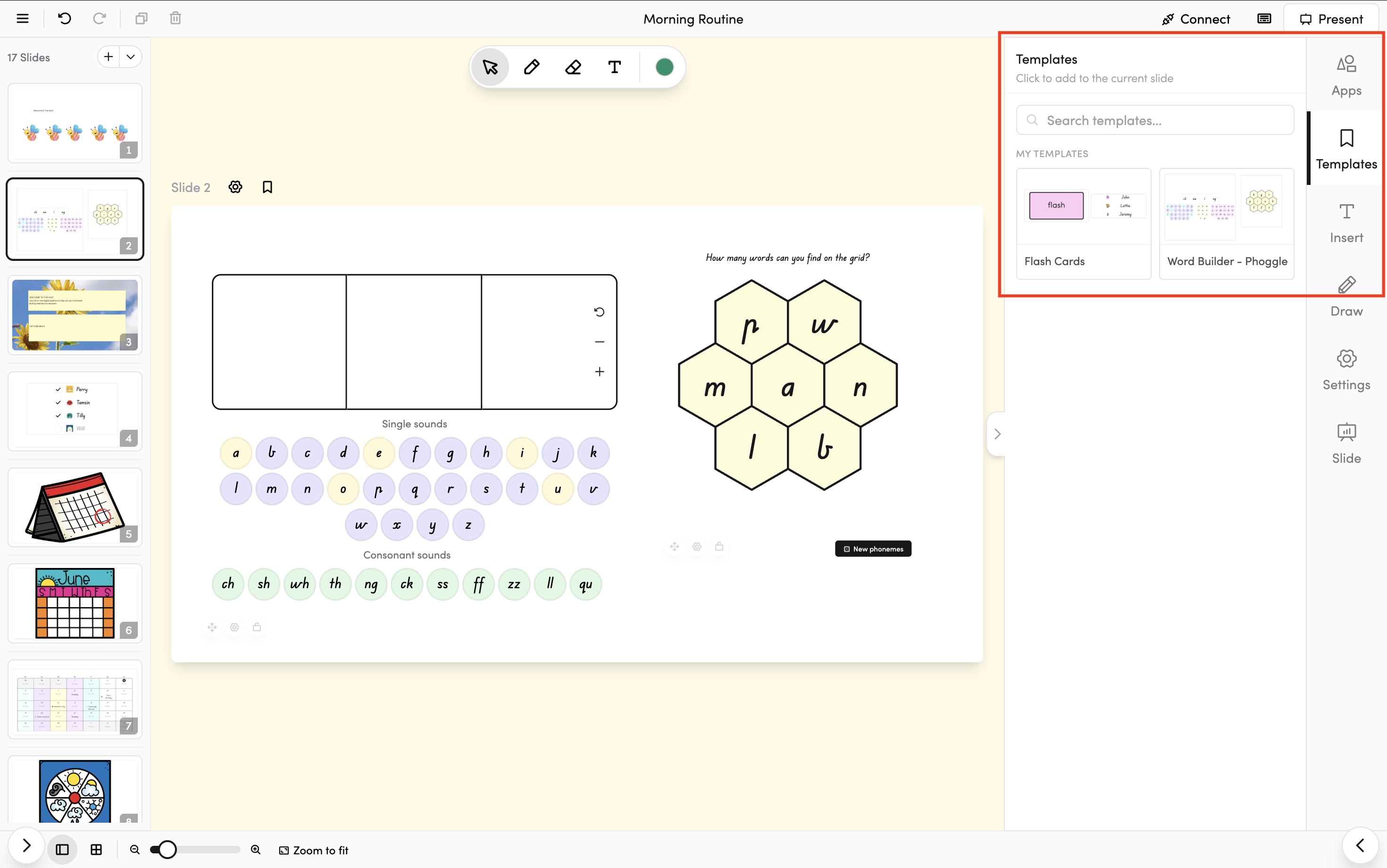Click the zoom in magnifier
This screenshot has height=868, width=1387.
[256, 850]
